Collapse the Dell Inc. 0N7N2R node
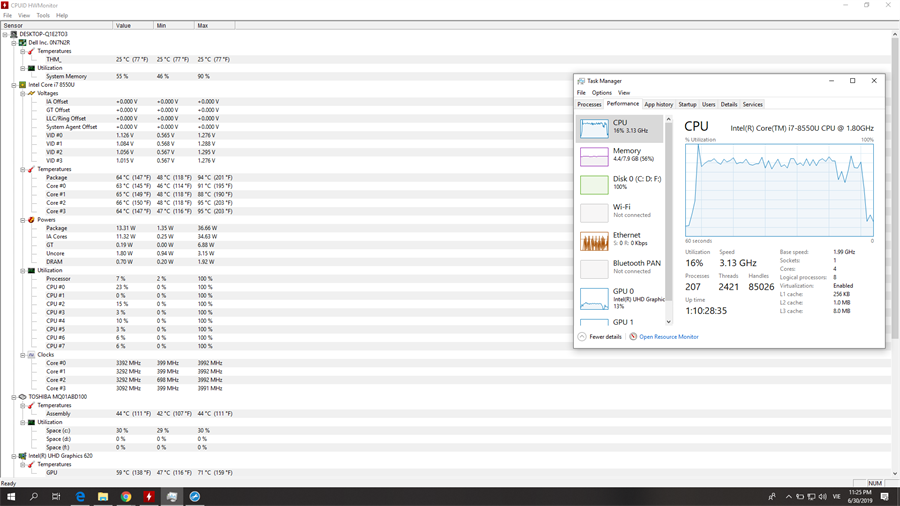 [x=14, y=43]
